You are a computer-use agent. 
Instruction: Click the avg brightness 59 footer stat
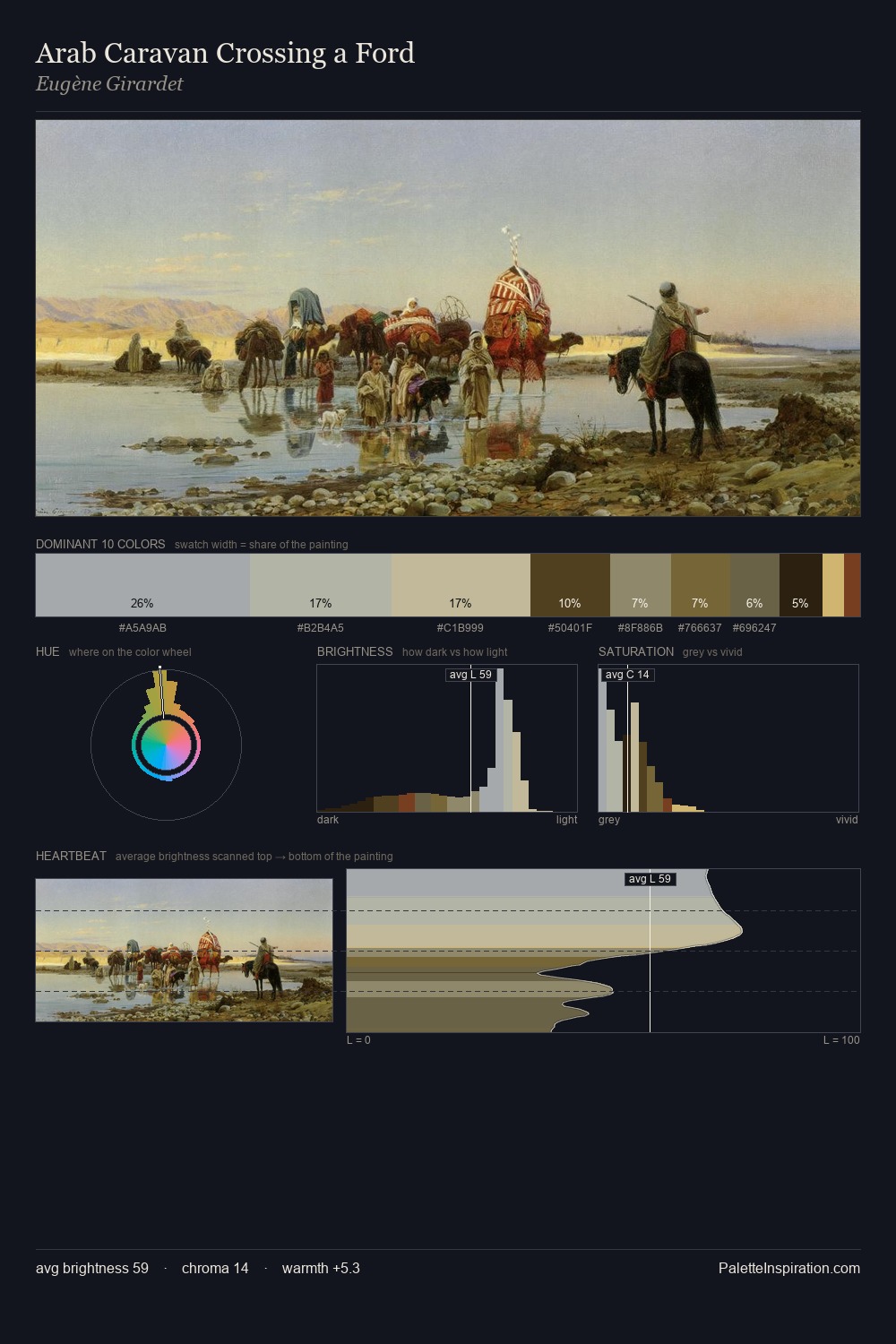pos(92,1268)
